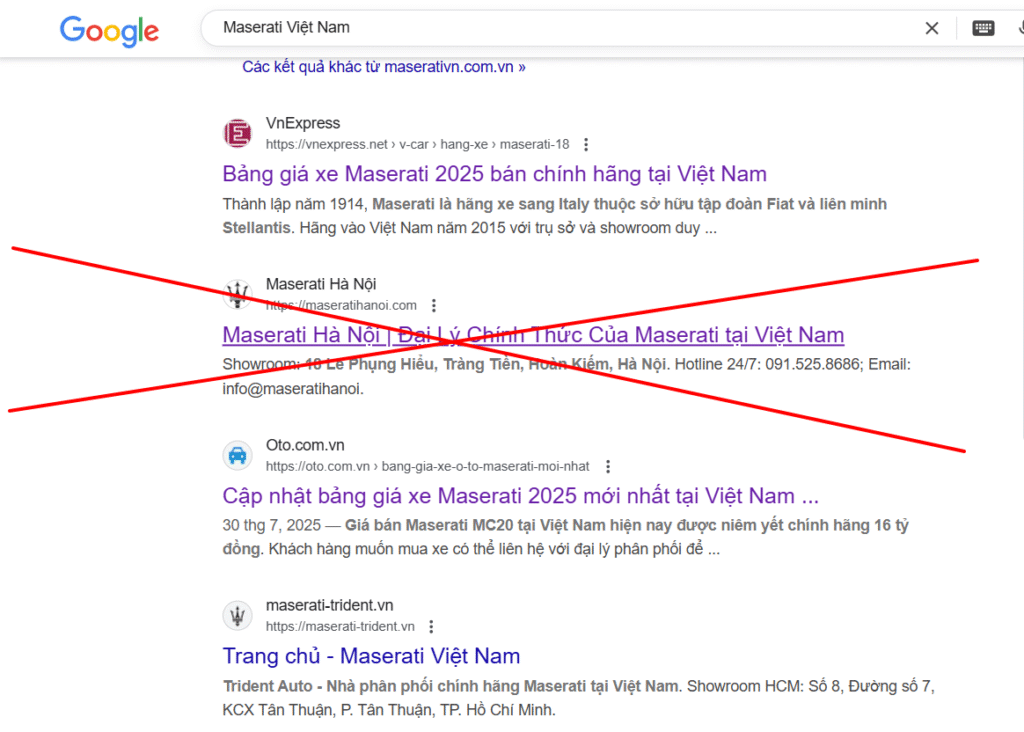
Task: Click the VnExpress site name above the result
Action: point(303,123)
